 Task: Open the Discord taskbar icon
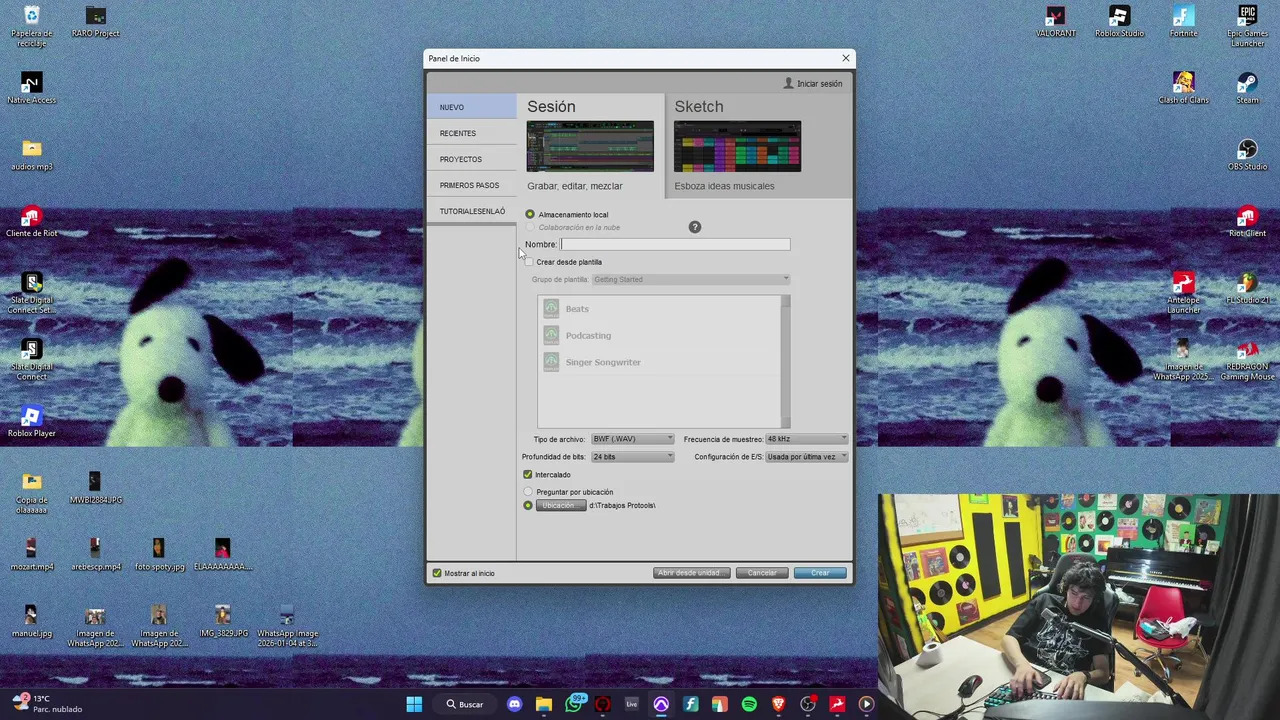tap(514, 705)
